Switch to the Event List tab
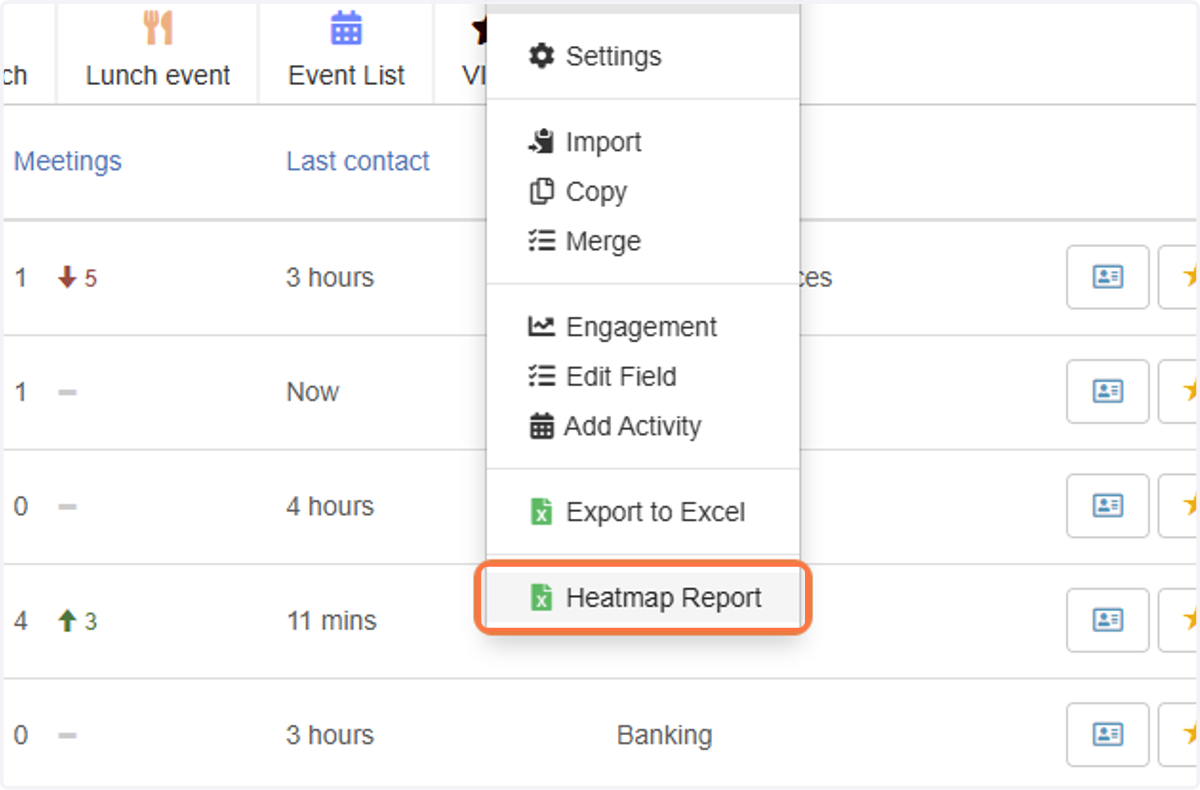The height and width of the screenshot is (790, 1200). [x=346, y=52]
